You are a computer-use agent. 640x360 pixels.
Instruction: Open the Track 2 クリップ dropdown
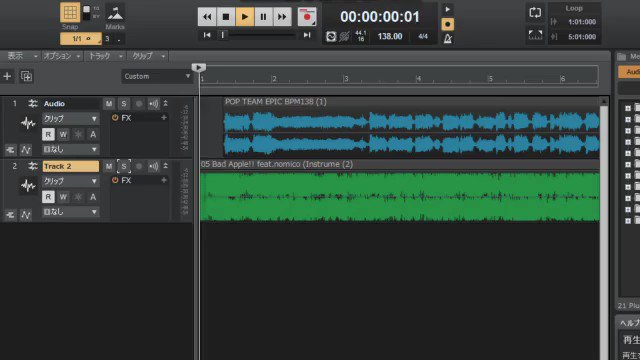tap(71, 181)
